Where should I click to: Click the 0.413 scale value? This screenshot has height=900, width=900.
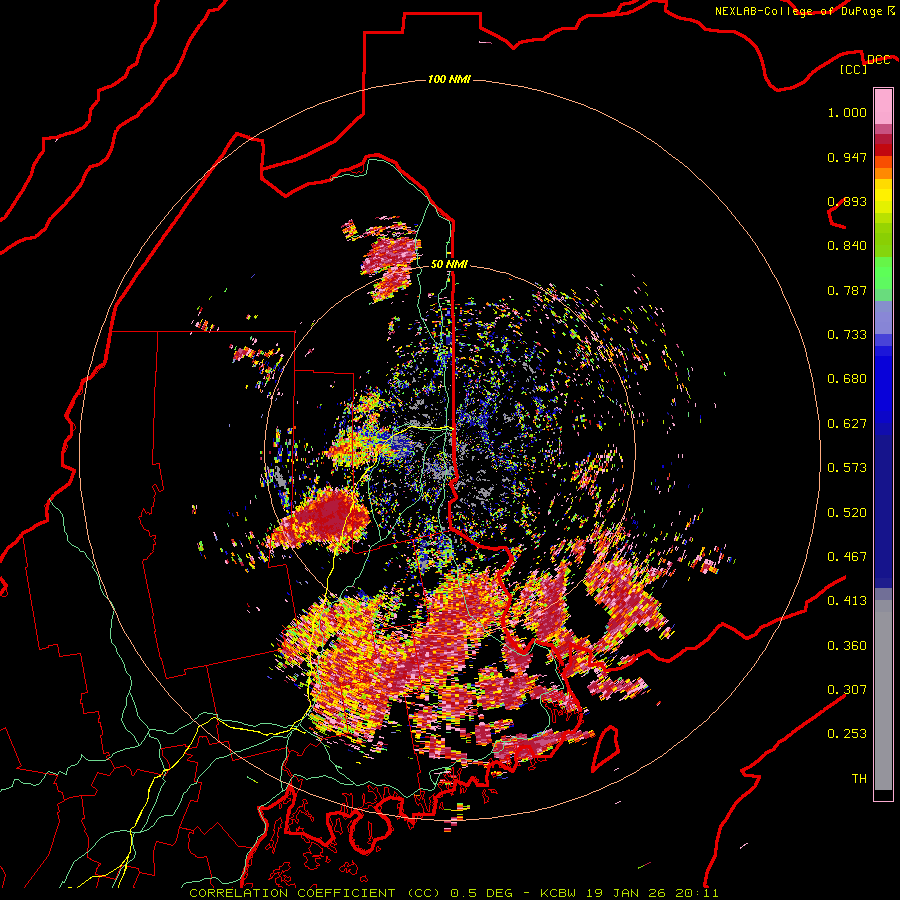tap(847, 601)
